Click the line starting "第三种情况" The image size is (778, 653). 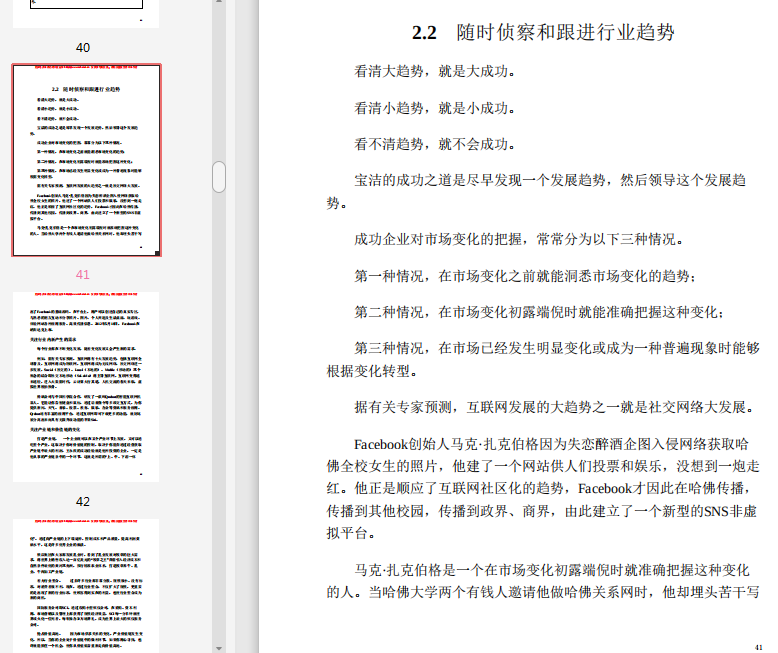[x=543, y=360]
